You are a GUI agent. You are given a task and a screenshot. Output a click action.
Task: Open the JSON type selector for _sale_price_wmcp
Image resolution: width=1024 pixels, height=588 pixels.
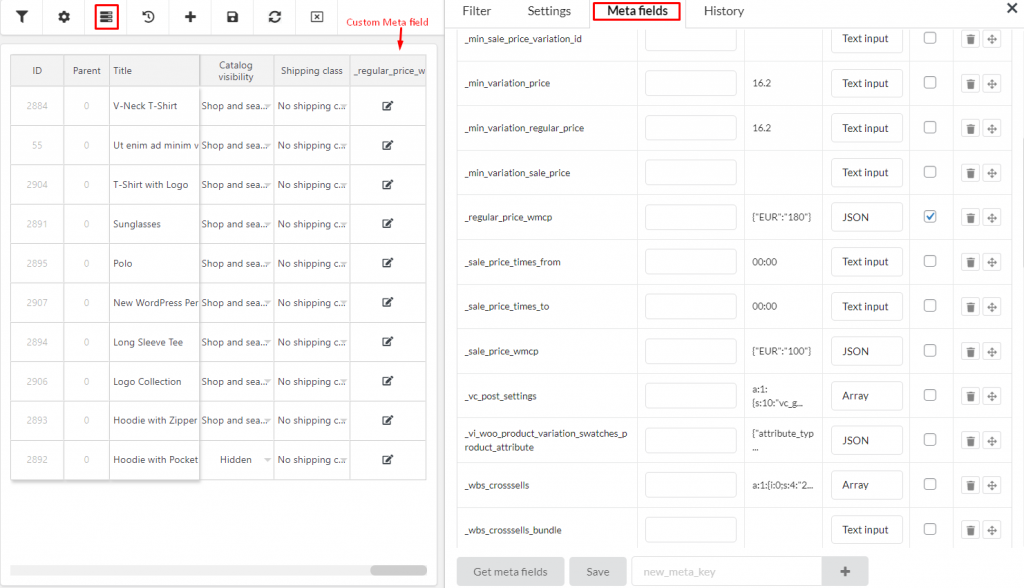pos(866,351)
